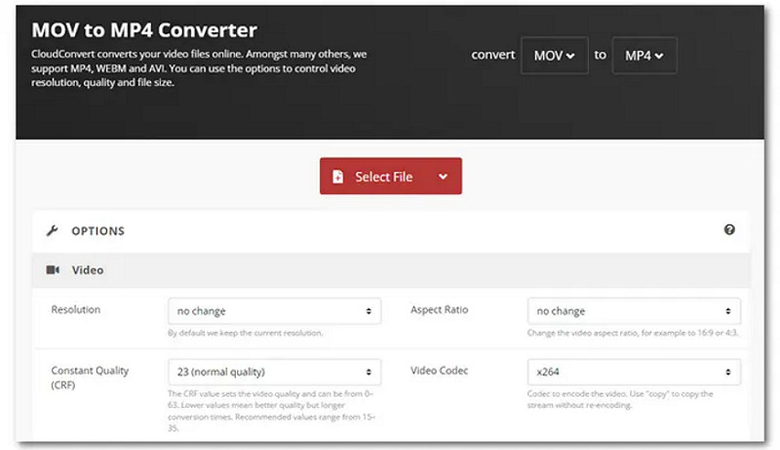Open the Aspect Ratio dropdown
780x450 pixels.
point(634,311)
